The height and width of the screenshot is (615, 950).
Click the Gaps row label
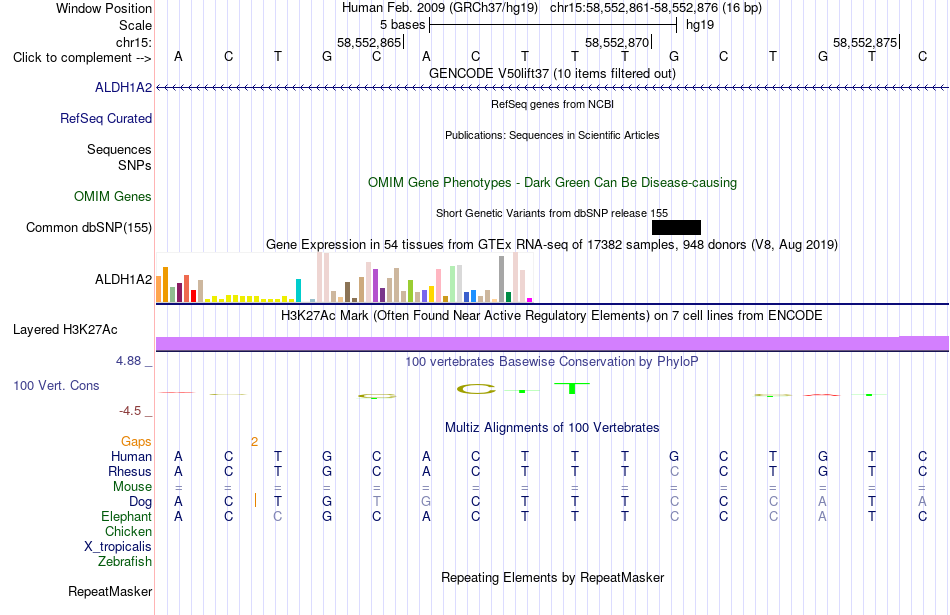tap(136, 441)
